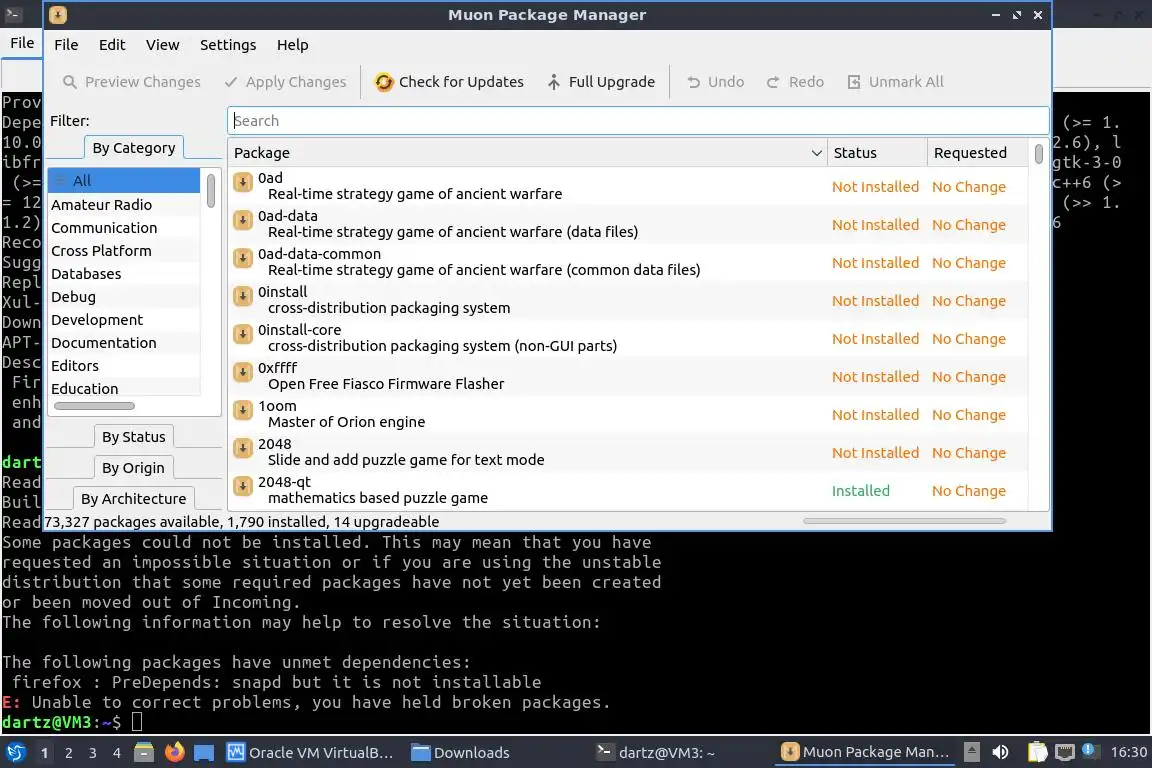Screen dimensions: 1152x768
Task: Expand the By Origin filter section
Action: point(133,467)
